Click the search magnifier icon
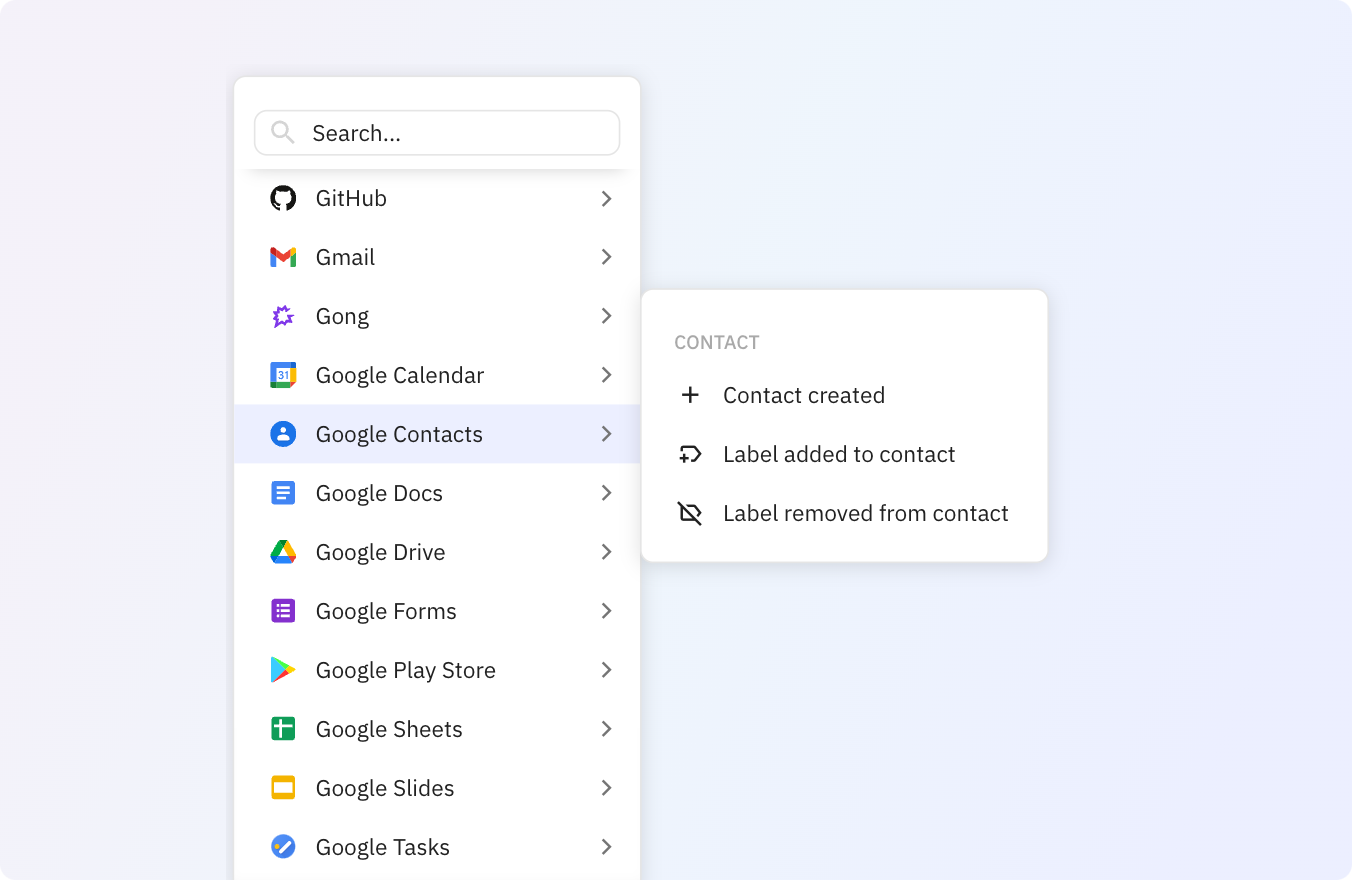This screenshot has height=880, width=1352. point(283,133)
